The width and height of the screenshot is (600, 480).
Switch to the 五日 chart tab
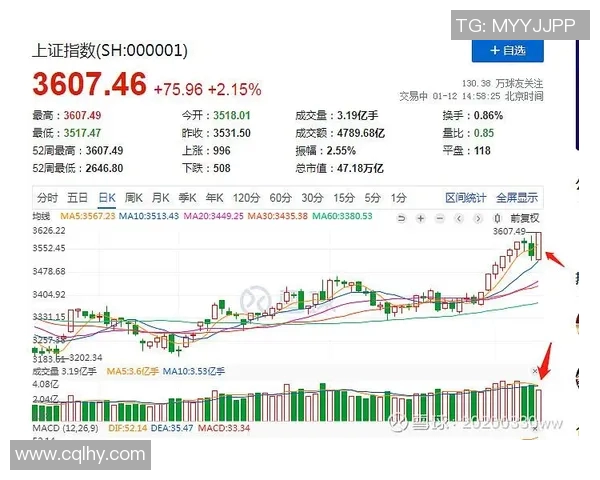pyautogui.click(x=77, y=198)
